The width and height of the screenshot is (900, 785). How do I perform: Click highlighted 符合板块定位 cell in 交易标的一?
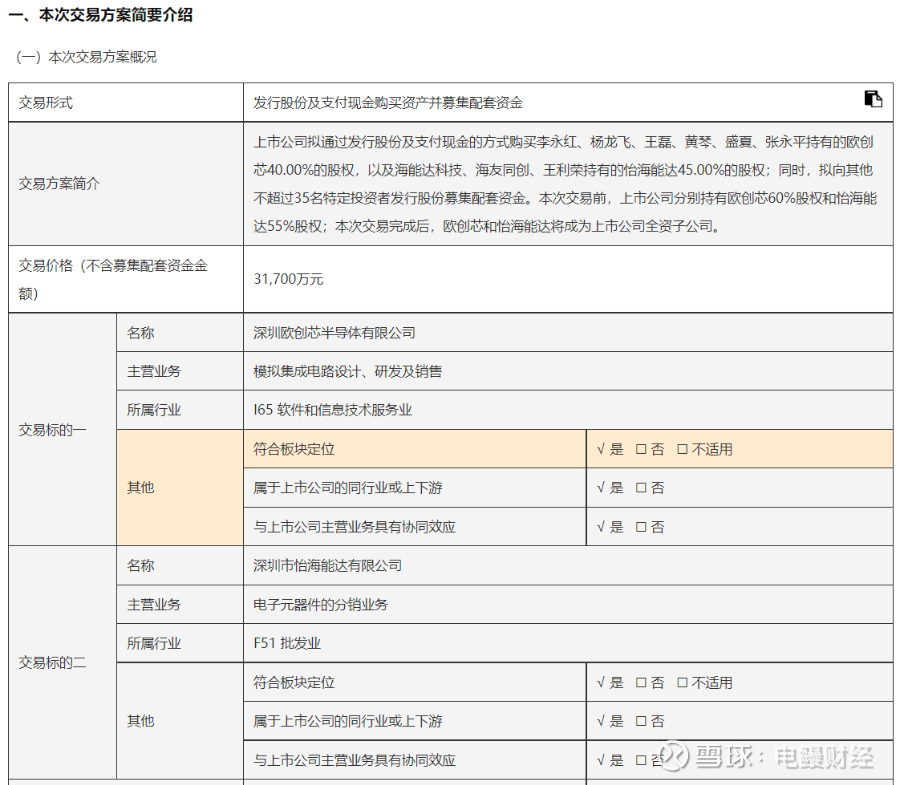point(415,449)
